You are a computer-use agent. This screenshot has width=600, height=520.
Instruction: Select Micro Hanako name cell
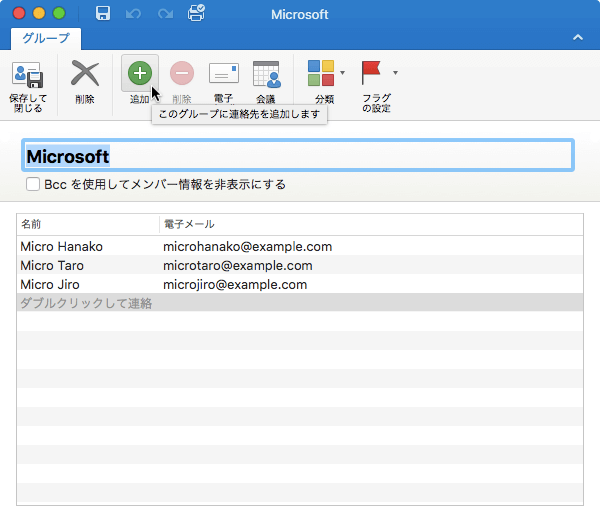[x=62, y=246]
